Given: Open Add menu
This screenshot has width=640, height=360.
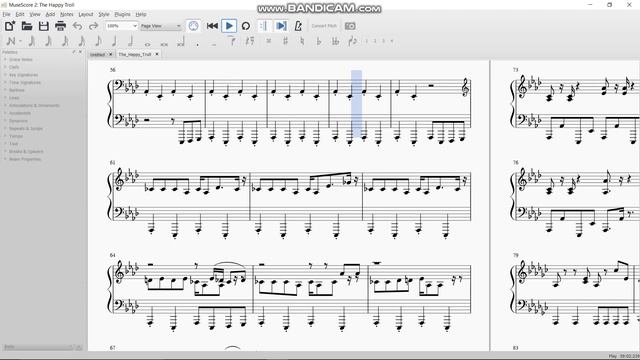Looking at the screenshot, I should click(x=50, y=14).
